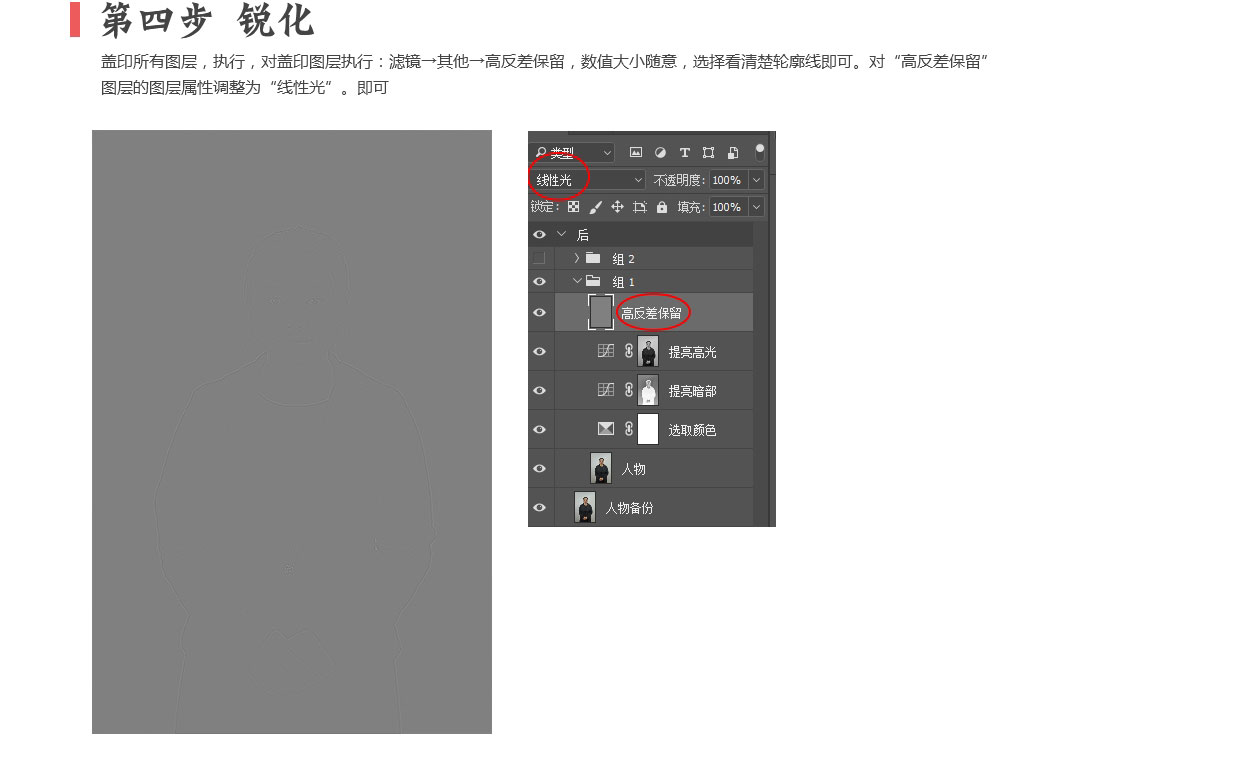
Task: Click the 提亮暗部 layer name
Action: [x=693, y=392]
